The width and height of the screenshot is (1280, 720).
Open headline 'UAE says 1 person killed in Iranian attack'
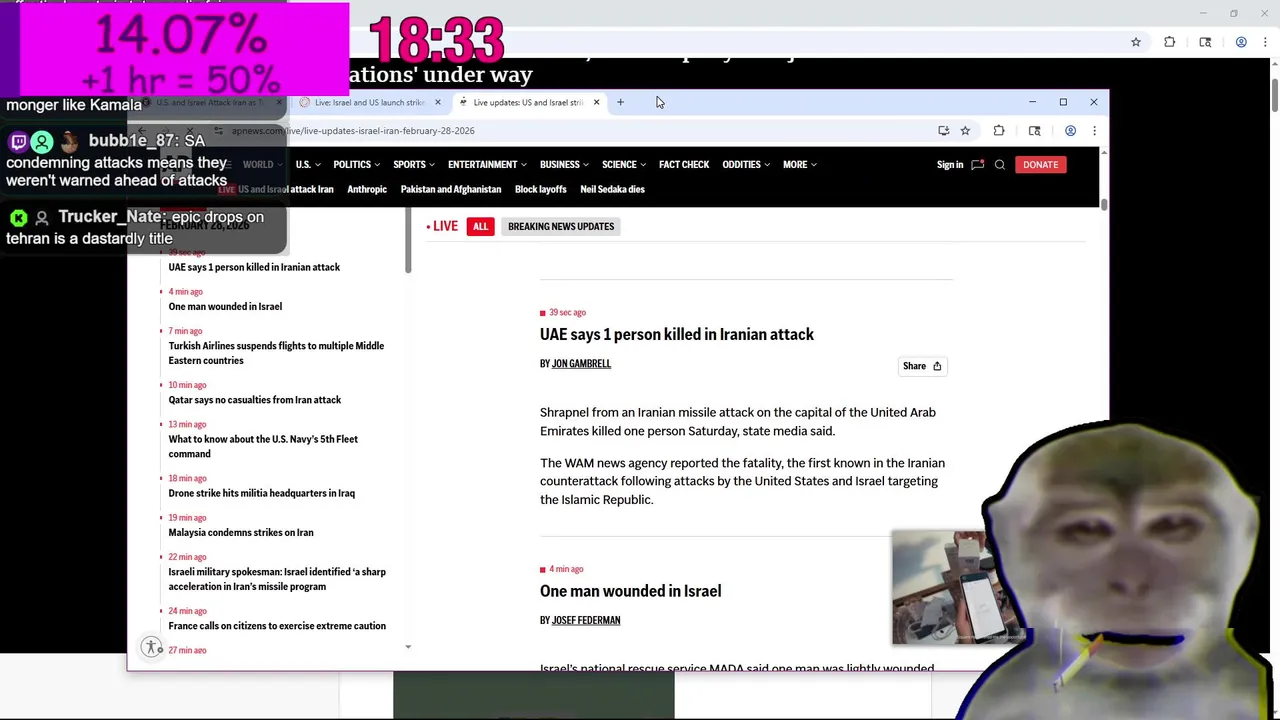677,335
